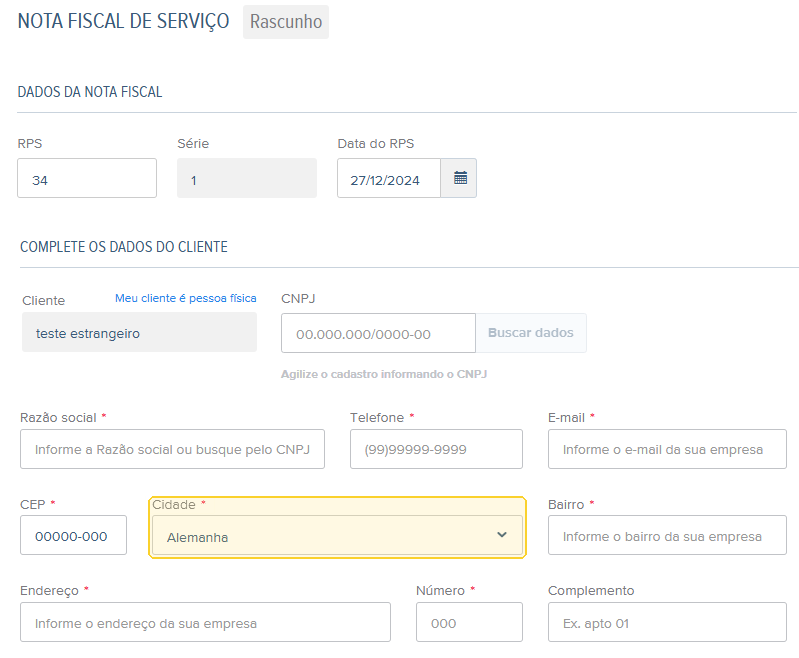The image size is (799, 658).
Task: Open the calendar picker for Data do RPS
Action: pos(459,178)
